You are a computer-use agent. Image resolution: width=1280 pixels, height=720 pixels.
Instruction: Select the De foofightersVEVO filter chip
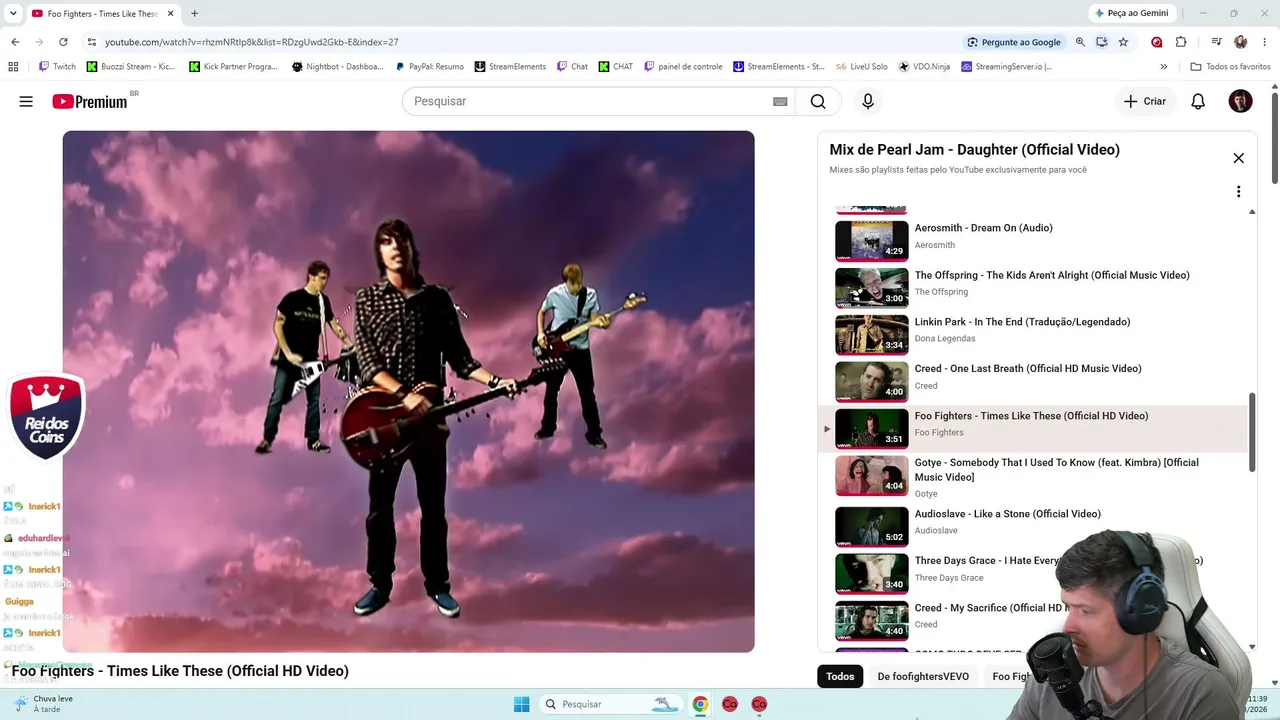pos(923,677)
